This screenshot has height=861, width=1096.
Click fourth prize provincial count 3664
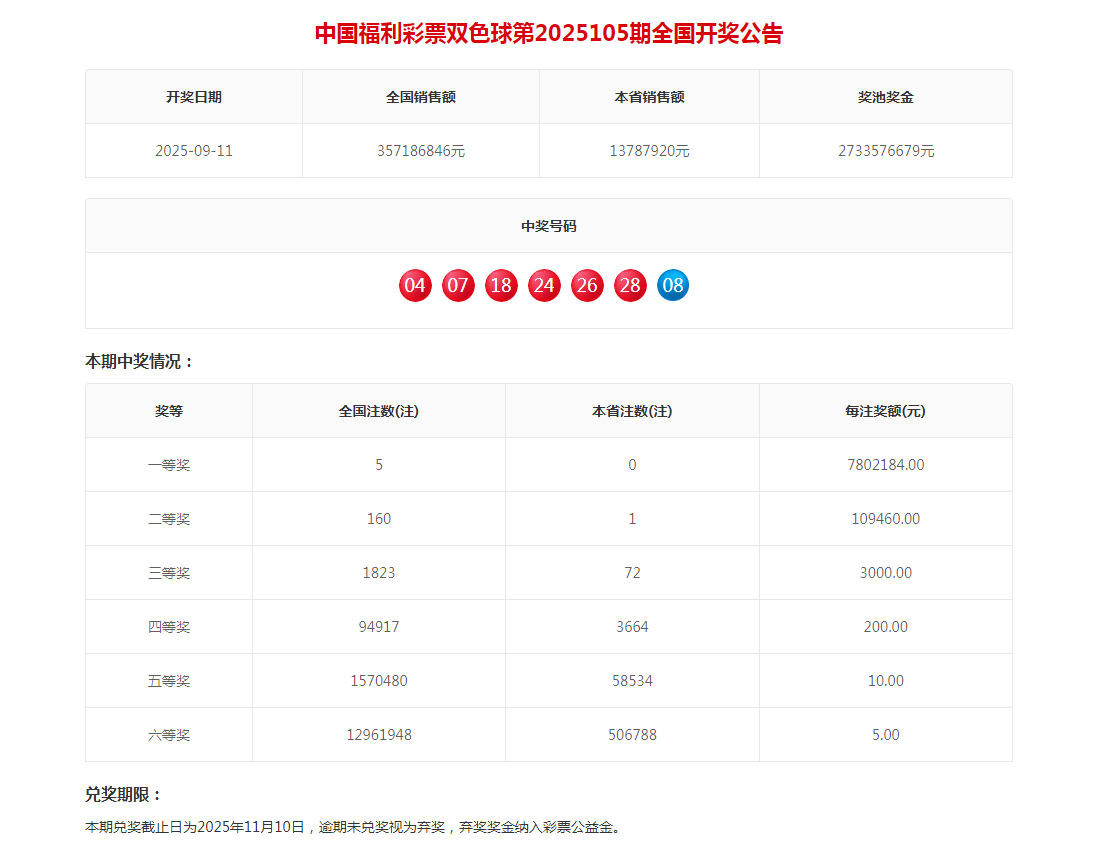point(632,627)
